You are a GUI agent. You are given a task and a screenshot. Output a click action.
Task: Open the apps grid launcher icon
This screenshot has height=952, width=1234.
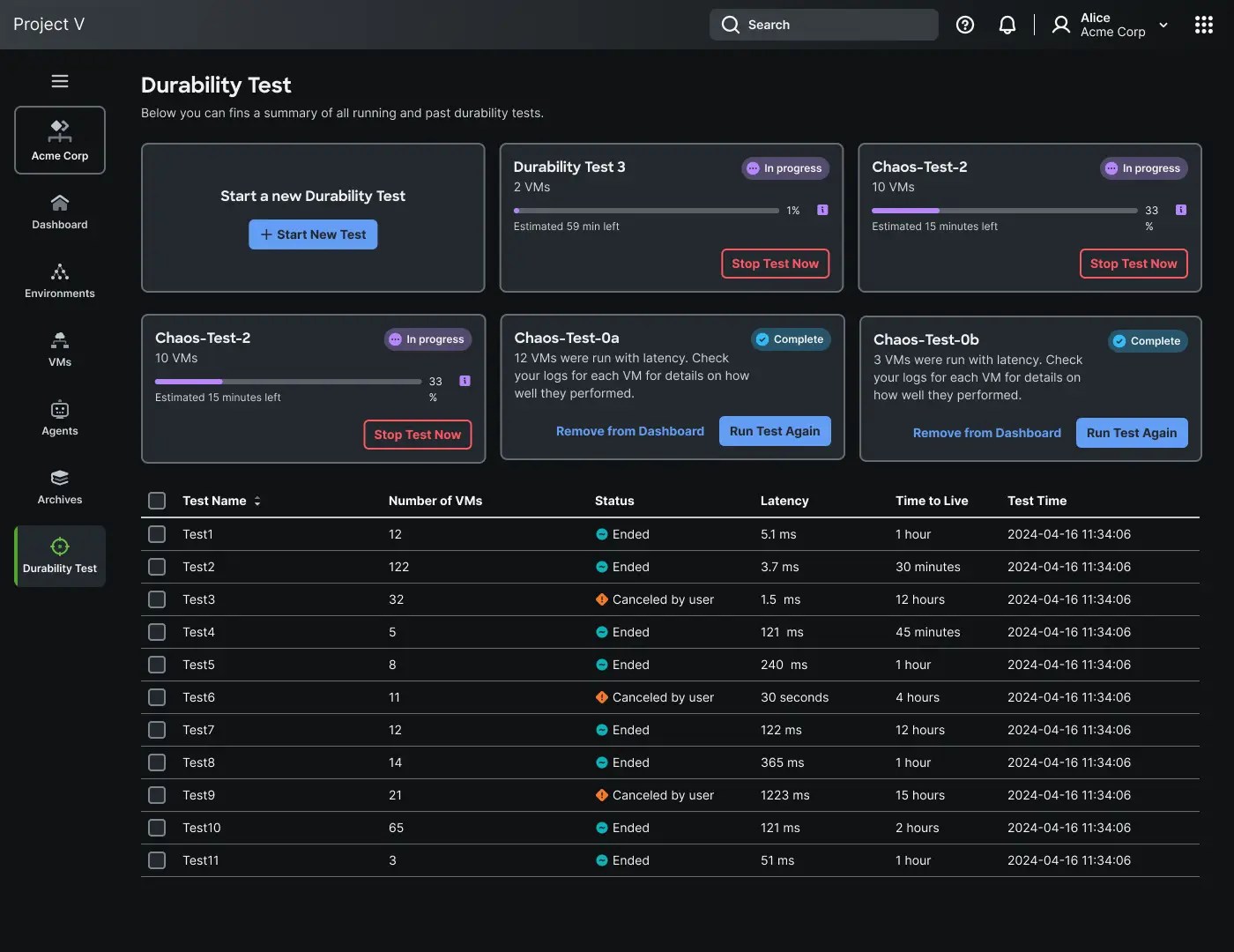coord(1203,25)
